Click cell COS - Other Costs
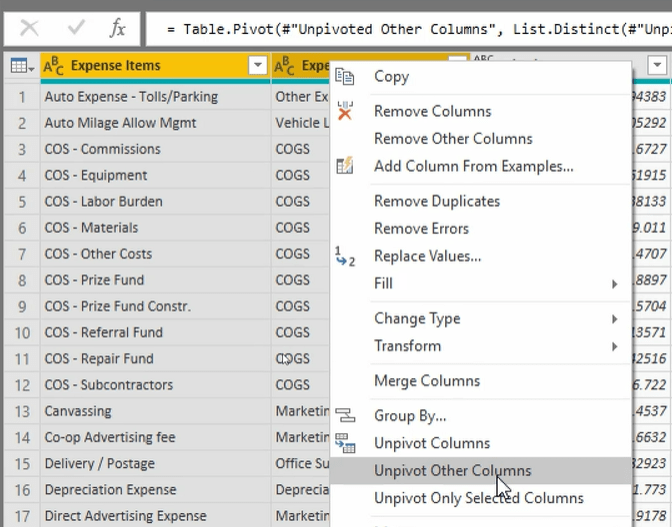672x527 pixels. coord(156,254)
